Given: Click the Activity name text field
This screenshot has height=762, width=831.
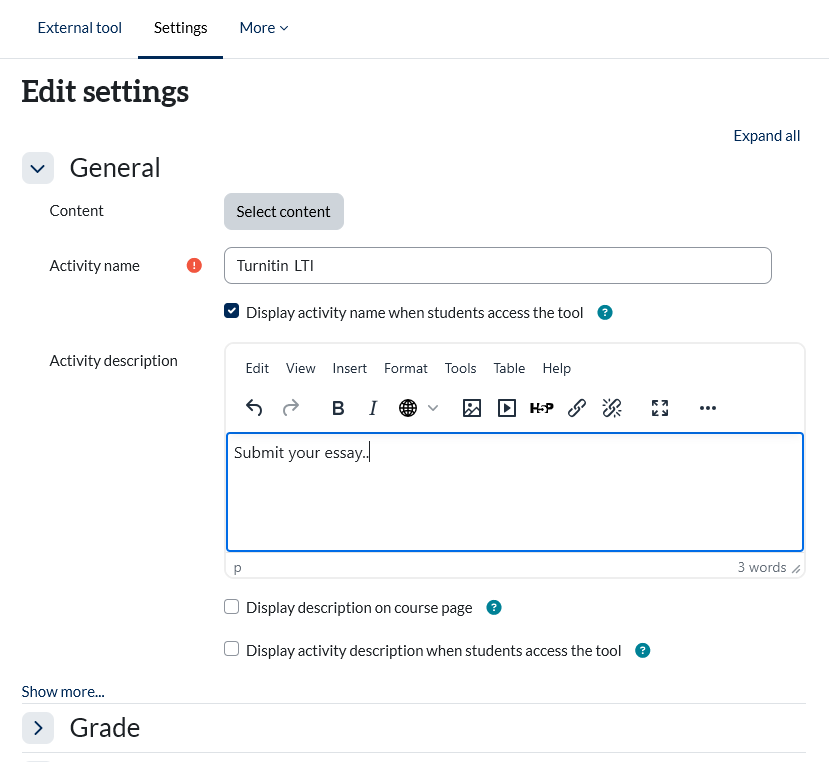Looking at the screenshot, I should [x=497, y=266].
